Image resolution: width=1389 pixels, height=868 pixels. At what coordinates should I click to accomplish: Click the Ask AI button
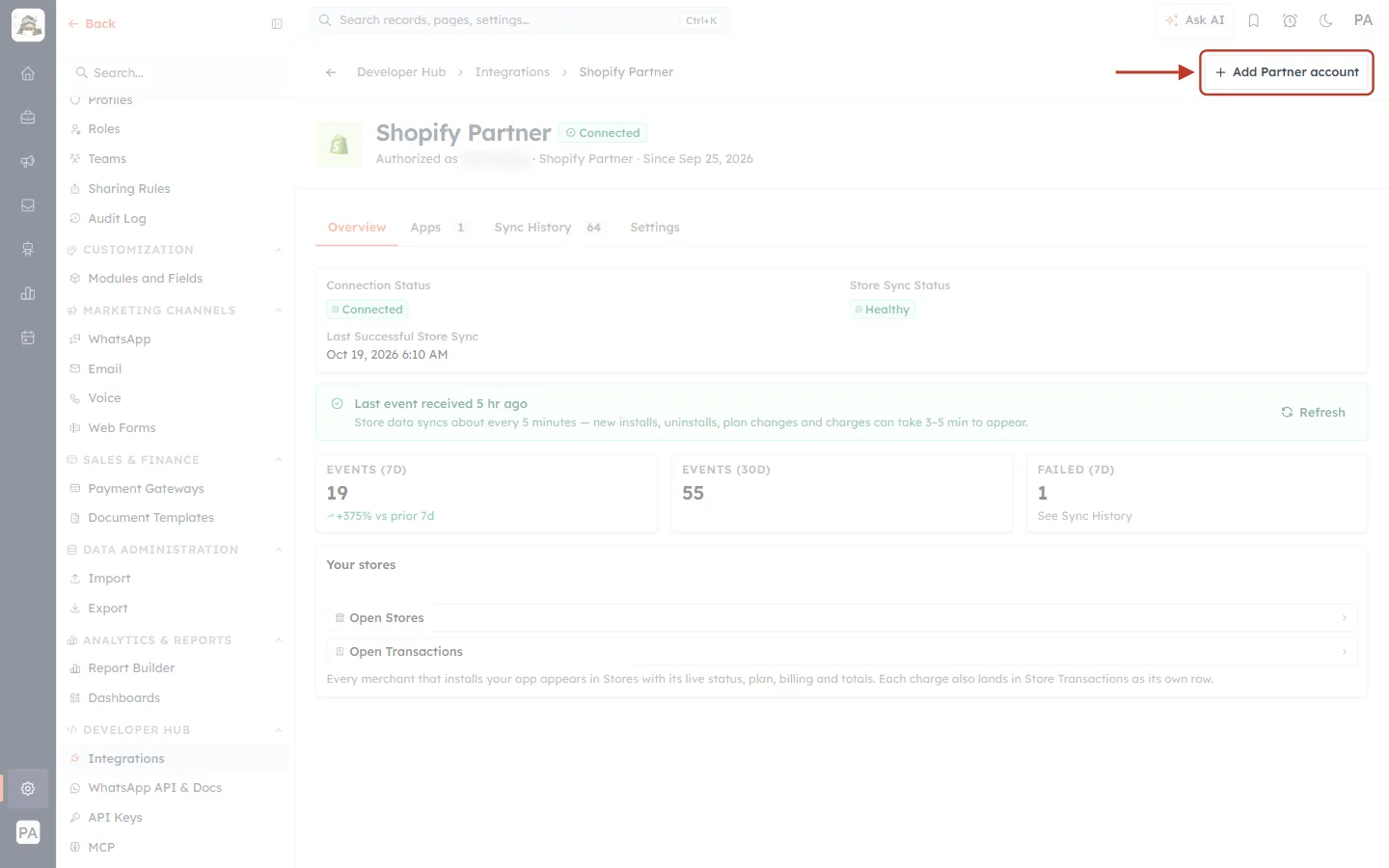tap(1194, 20)
